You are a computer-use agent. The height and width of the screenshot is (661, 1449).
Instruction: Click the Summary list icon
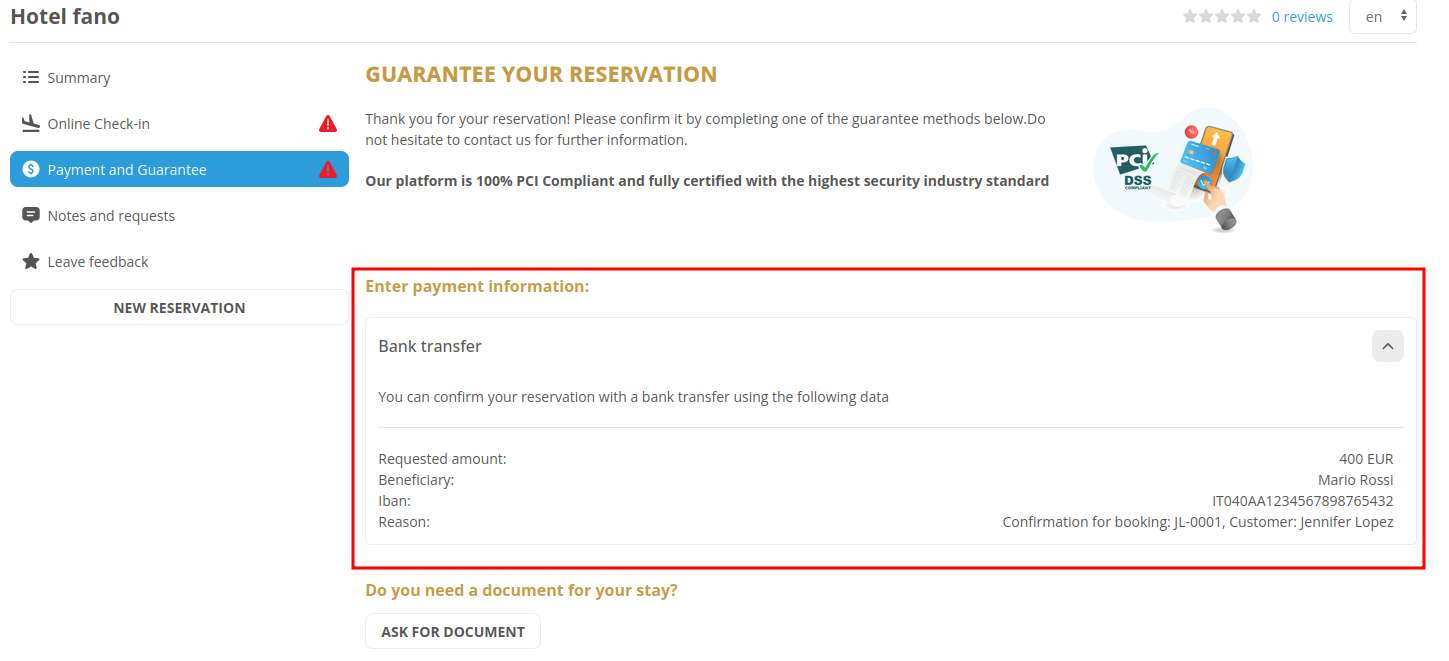pyautogui.click(x=30, y=78)
